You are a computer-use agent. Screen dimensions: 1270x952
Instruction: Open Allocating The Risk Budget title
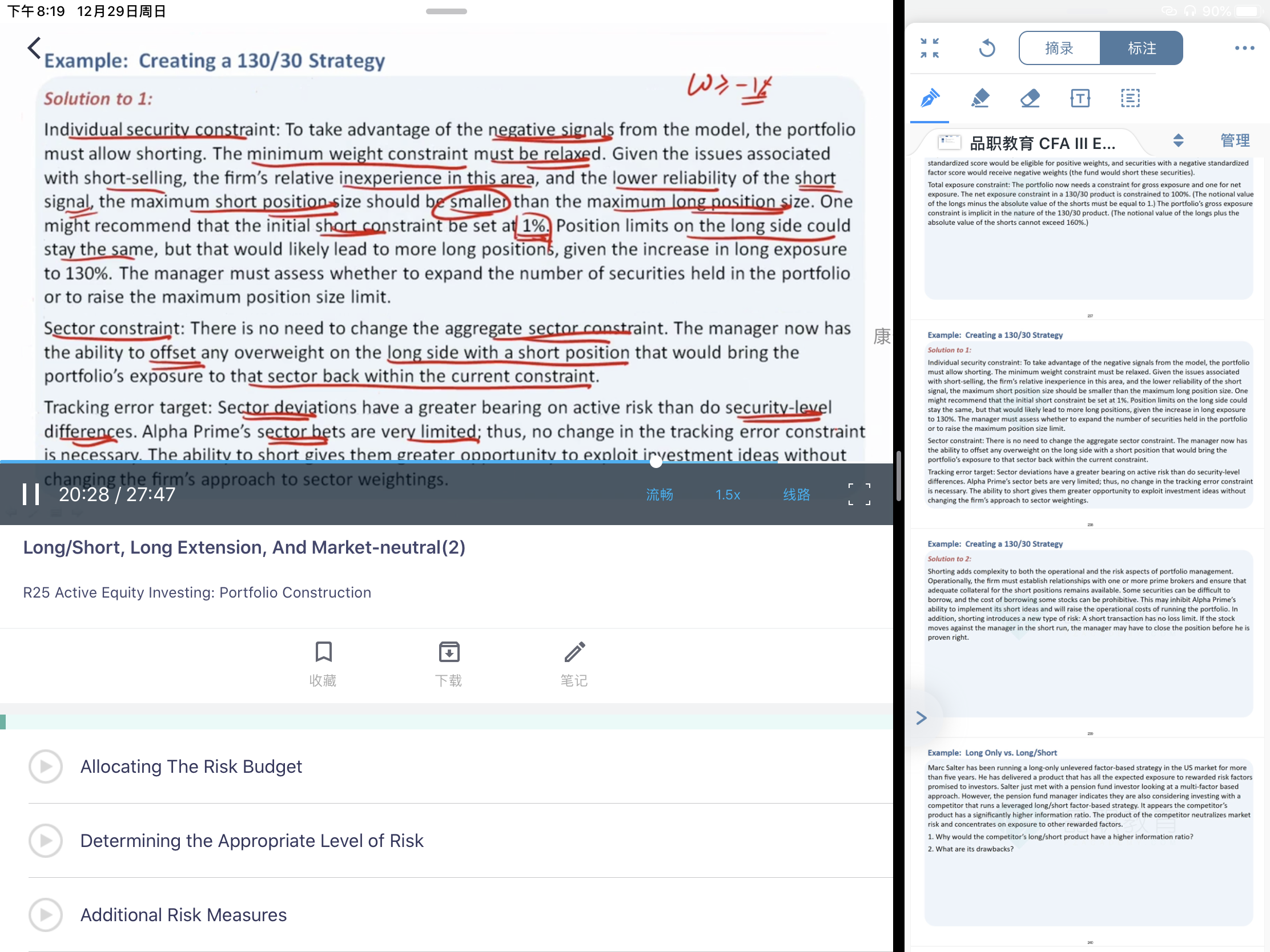191,766
